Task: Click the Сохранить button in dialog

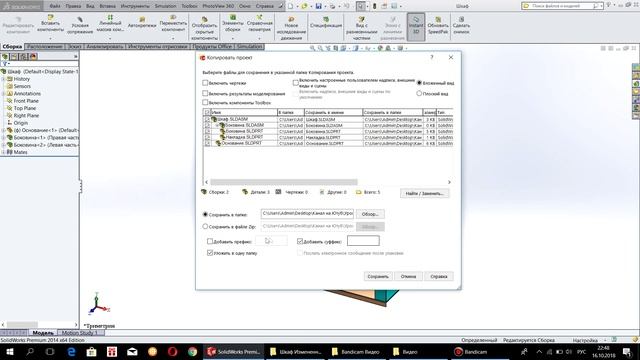Action: [x=378, y=276]
